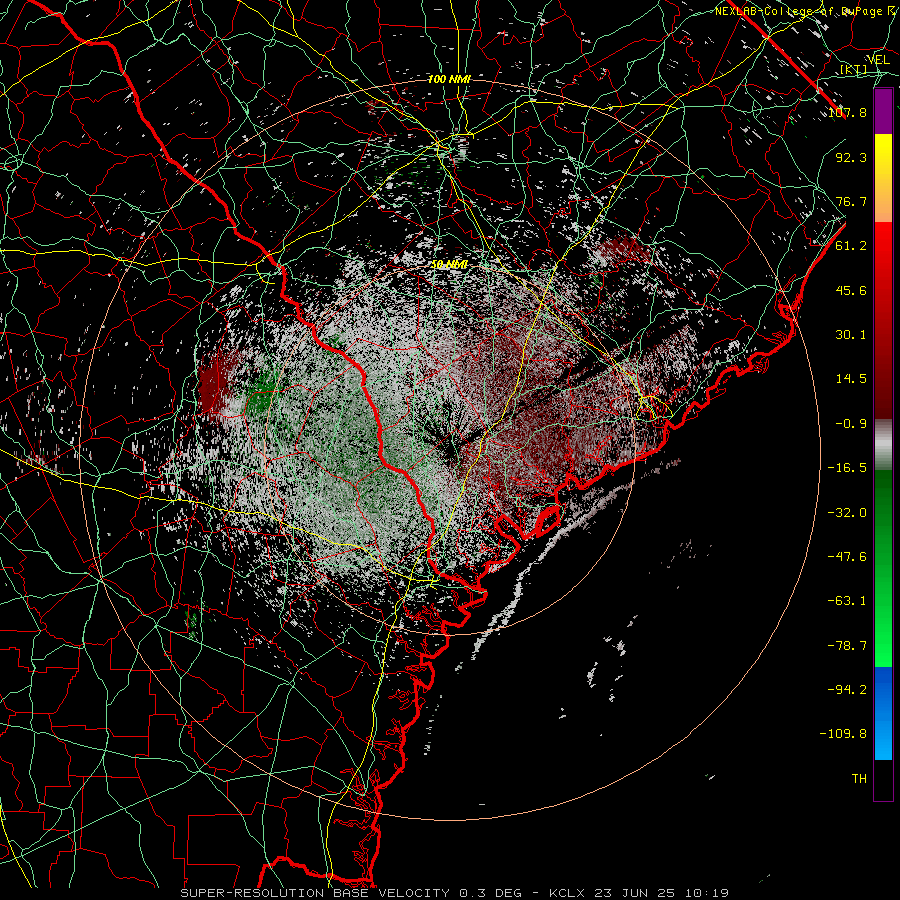Click the '100 NMI' range ring label
The image size is (900, 900).
tap(449, 79)
